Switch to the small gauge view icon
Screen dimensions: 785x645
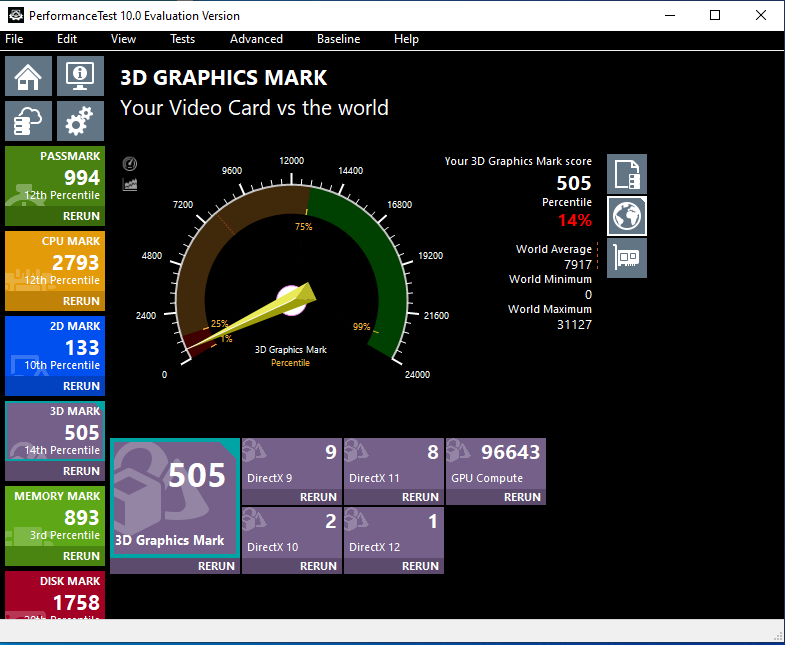[x=130, y=164]
